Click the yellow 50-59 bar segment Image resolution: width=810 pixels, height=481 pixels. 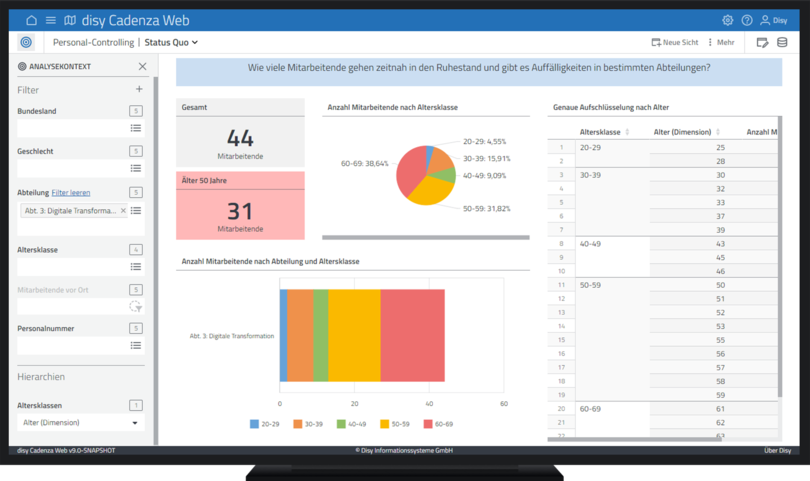[x=354, y=335]
